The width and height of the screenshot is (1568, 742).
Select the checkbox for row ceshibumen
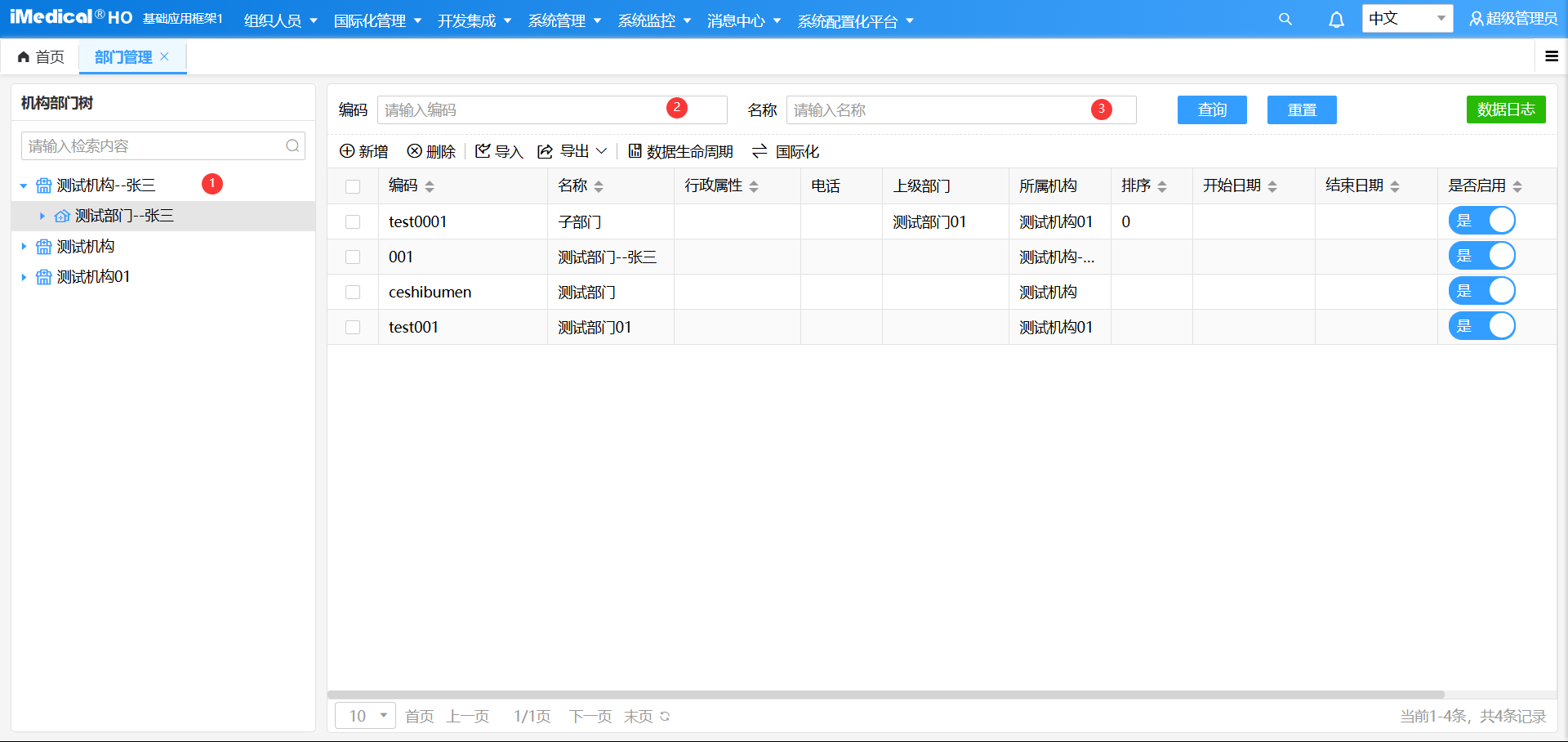[x=353, y=292]
